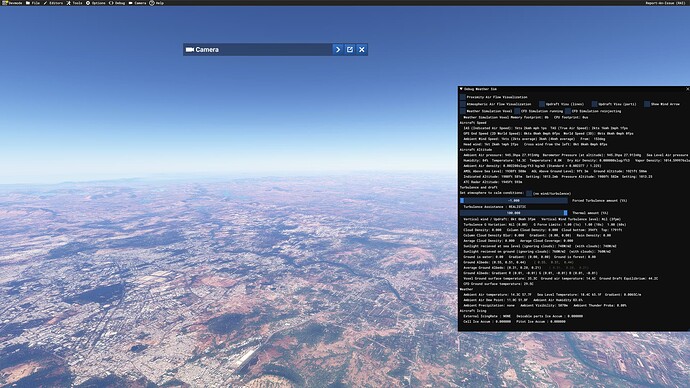The height and width of the screenshot is (388, 690).
Task: Collapse the Debug Weather window triangle
Action: pos(461,89)
